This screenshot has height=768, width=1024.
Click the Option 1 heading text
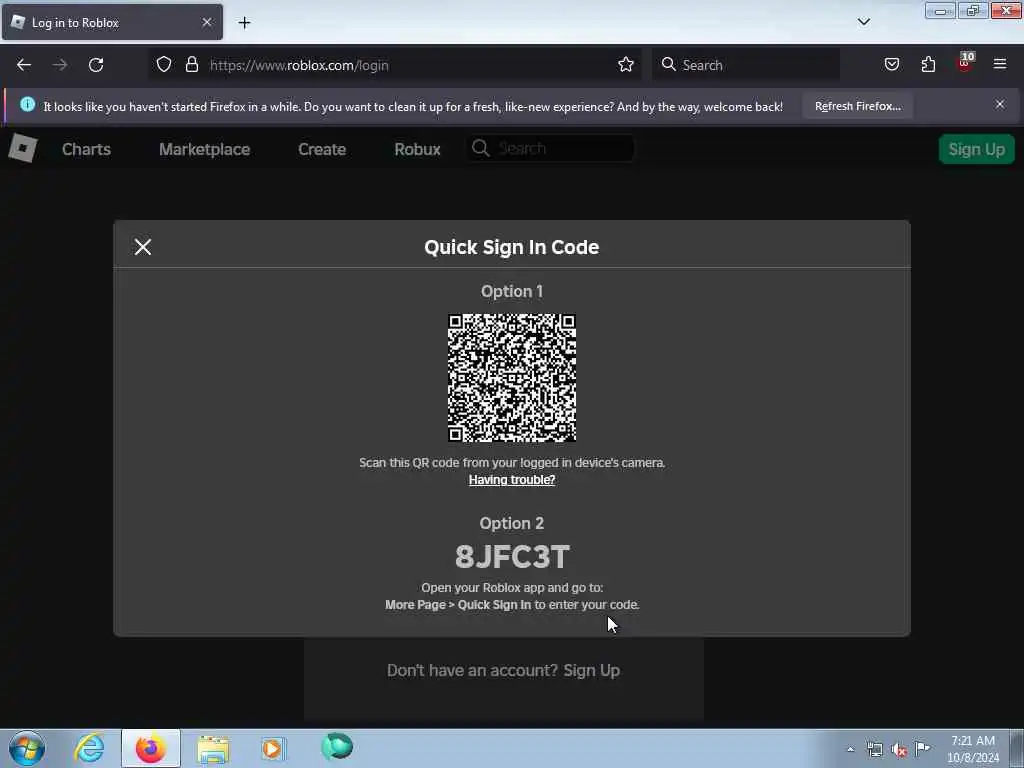(x=512, y=291)
